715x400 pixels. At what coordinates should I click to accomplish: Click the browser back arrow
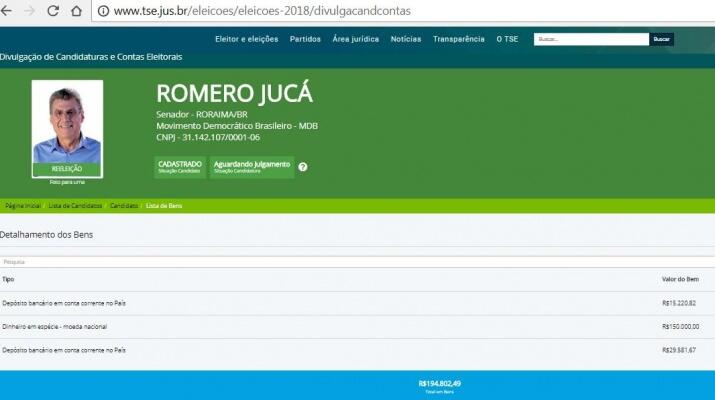[6, 11]
